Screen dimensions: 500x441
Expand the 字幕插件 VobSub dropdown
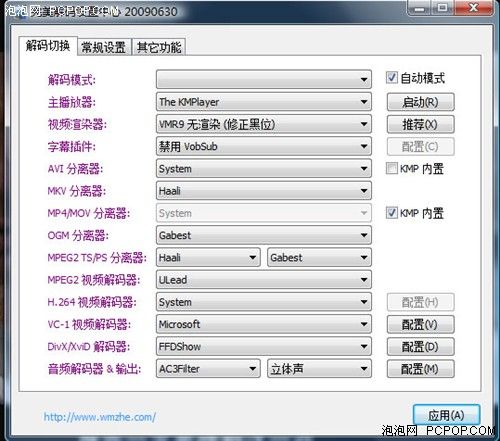(x=264, y=146)
